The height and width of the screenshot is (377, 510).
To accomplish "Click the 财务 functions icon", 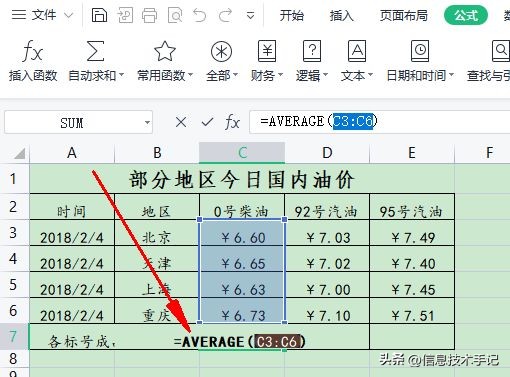I will point(267,51).
